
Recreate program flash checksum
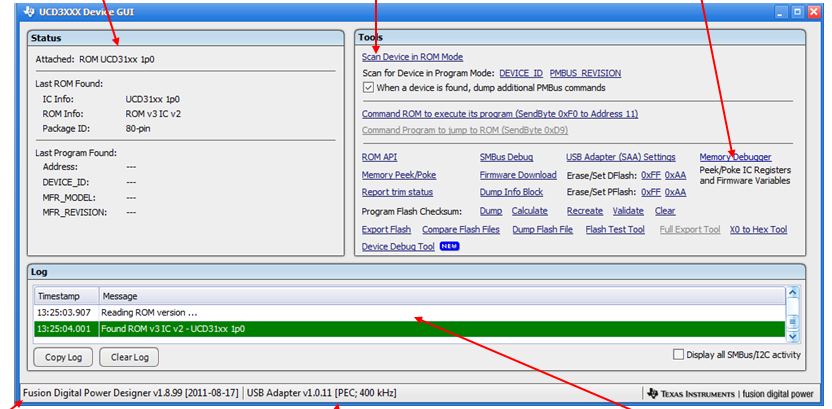(585, 211)
